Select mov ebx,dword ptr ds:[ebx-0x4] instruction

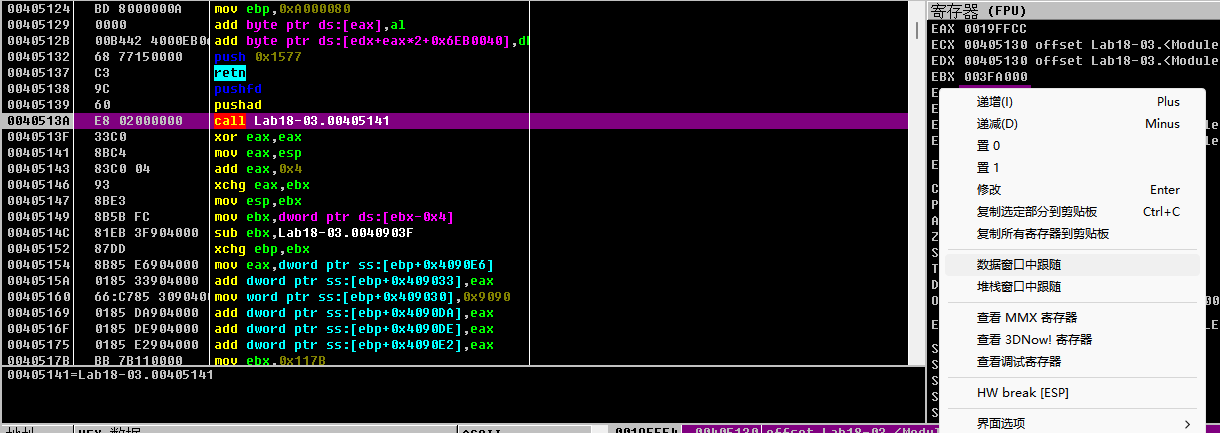[x=334, y=217]
